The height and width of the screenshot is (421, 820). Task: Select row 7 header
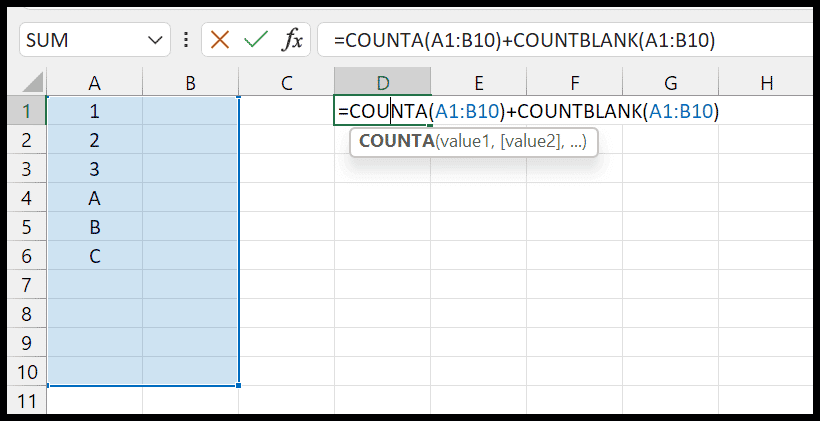pyautogui.click(x=27, y=285)
